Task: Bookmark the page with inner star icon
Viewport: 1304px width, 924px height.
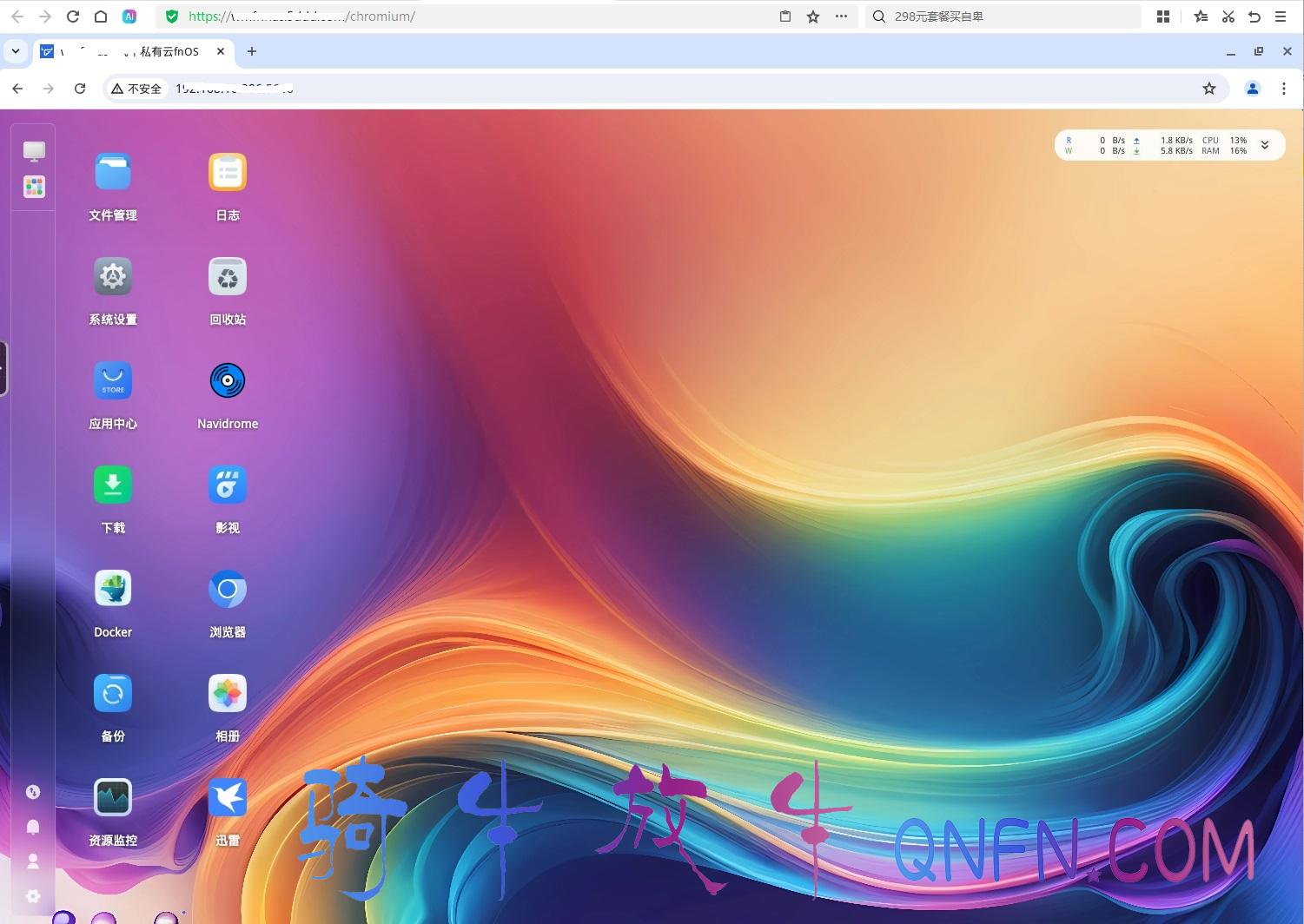Action: tap(1208, 89)
